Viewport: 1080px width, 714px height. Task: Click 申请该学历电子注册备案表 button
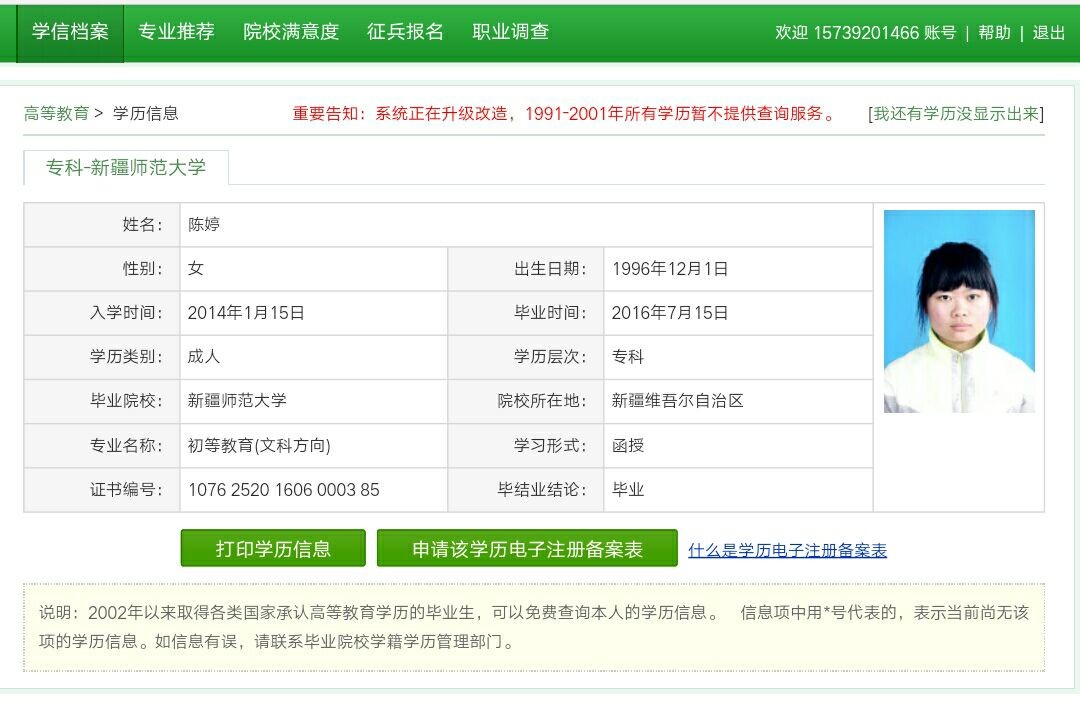click(527, 548)
